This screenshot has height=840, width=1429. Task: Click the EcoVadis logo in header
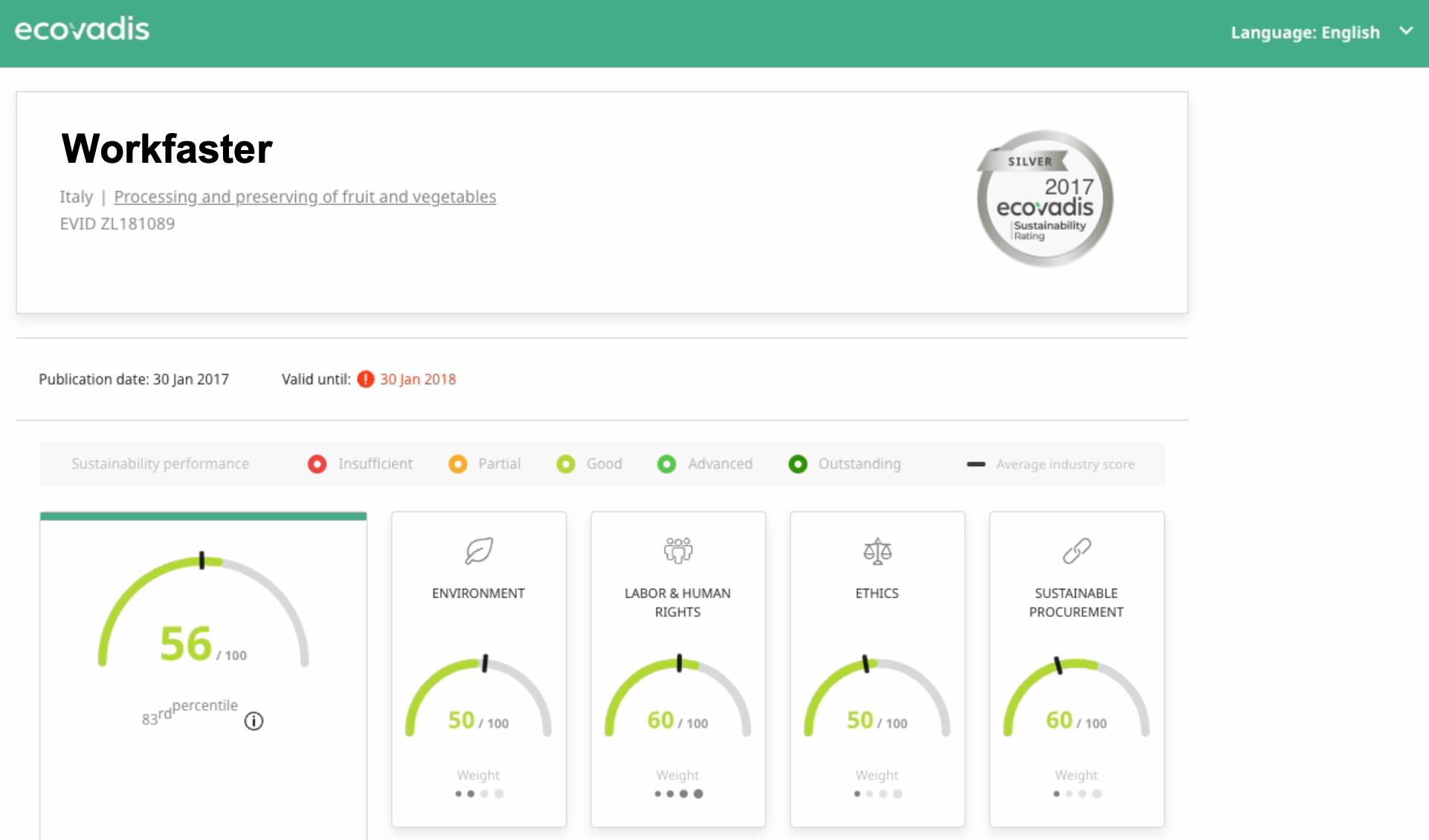click(82, 29)
